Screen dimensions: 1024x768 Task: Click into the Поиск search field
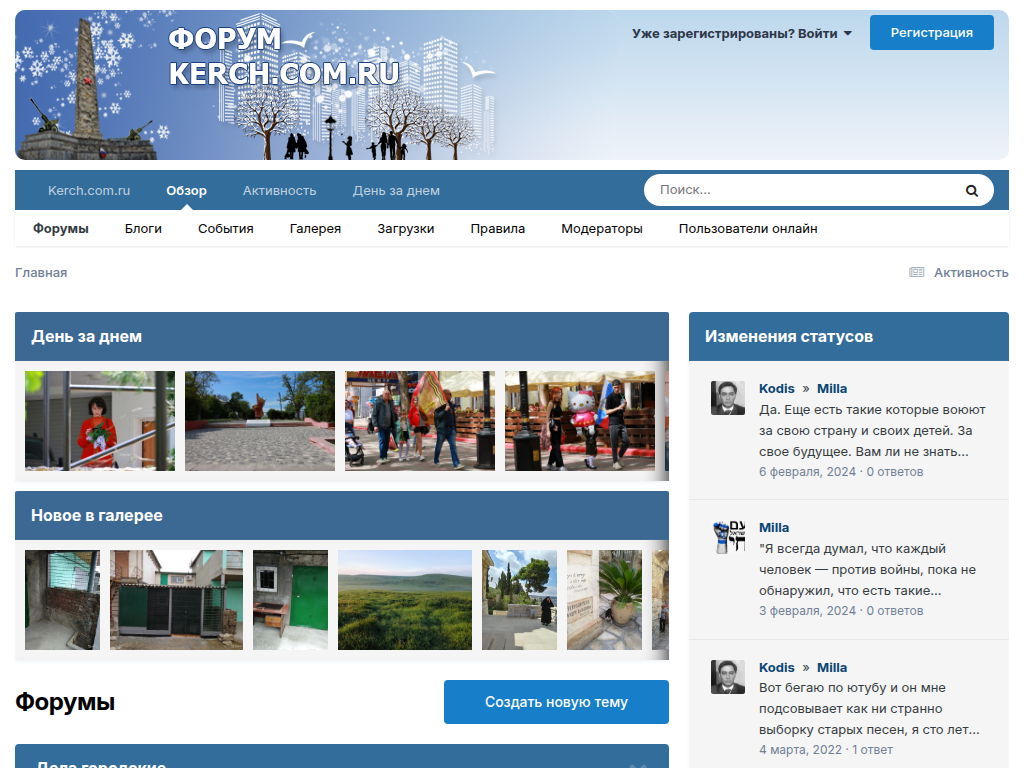click(800, 190)
